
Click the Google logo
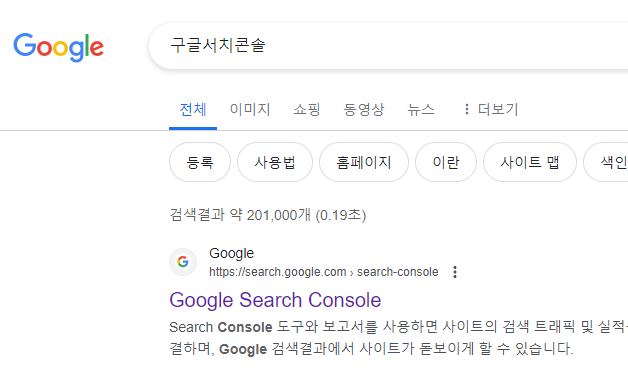click(58, 48)
